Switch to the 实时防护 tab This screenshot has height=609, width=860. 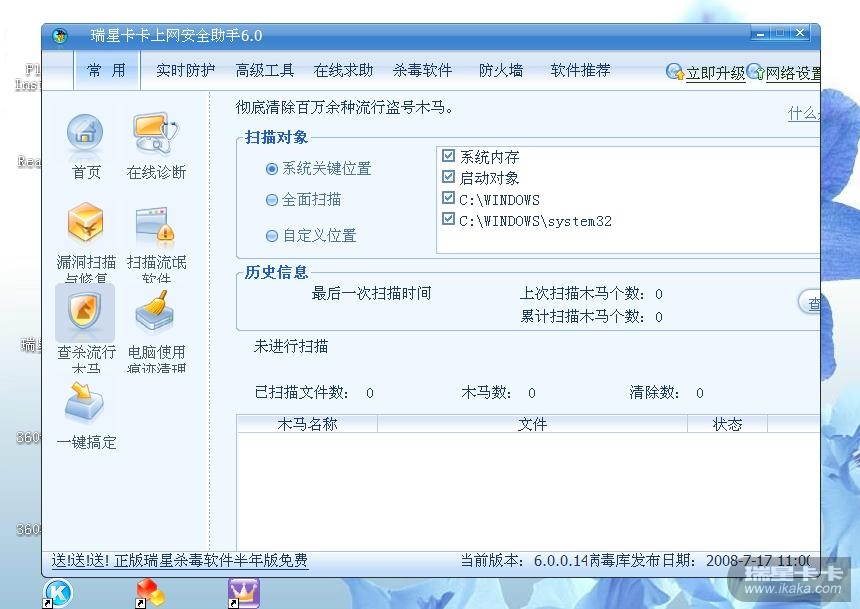[185, 70]
